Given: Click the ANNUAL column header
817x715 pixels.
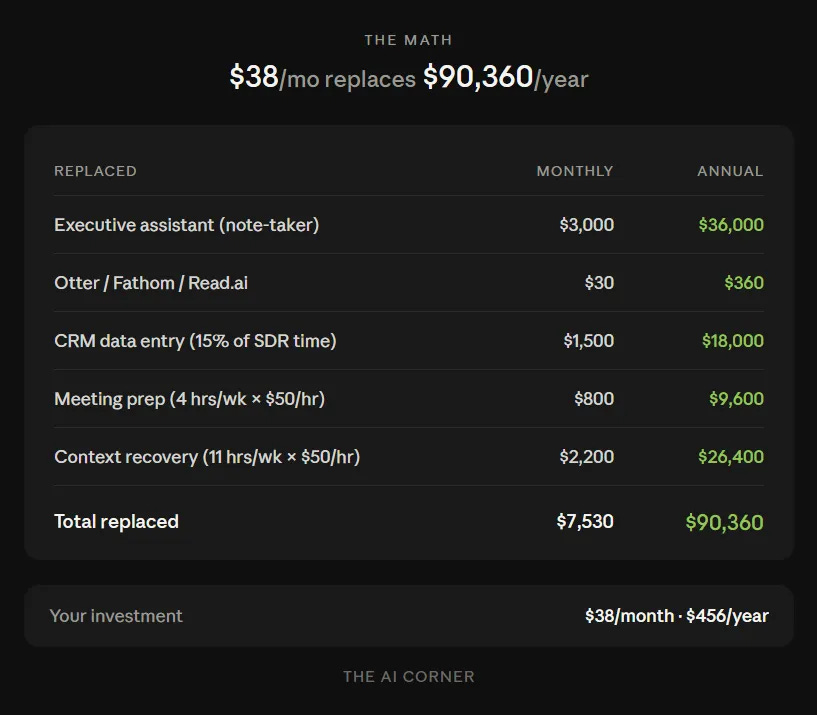Looking at the screenshot, I should (730, 171).
